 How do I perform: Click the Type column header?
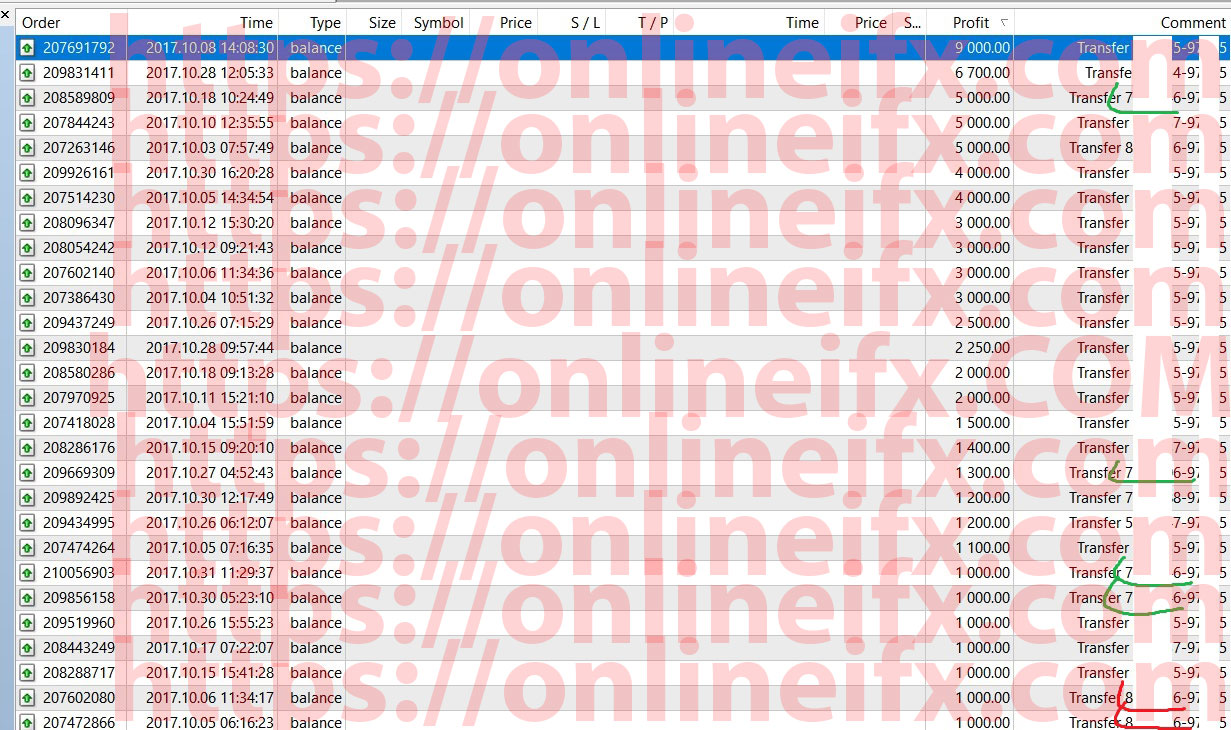[325, 23]
